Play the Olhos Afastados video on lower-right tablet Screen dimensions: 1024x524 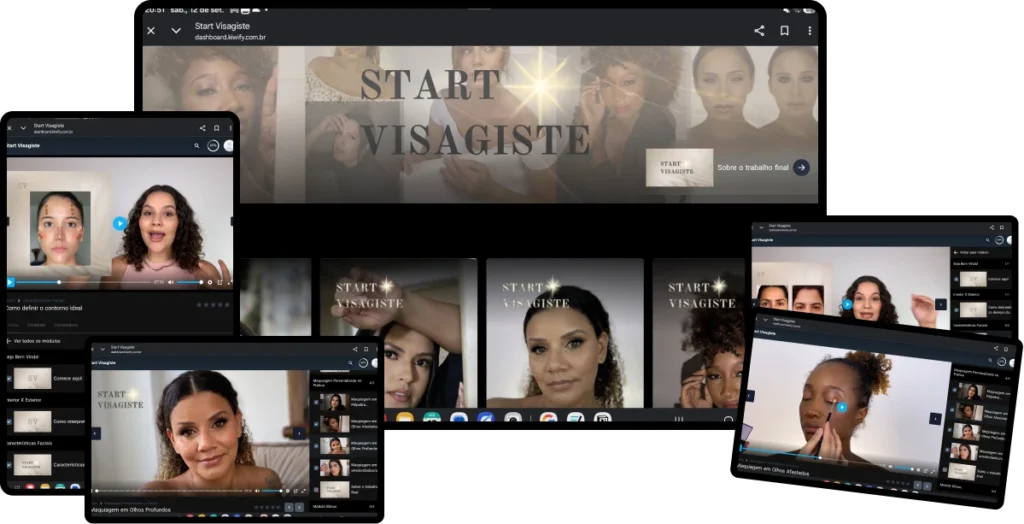(842, 407)
